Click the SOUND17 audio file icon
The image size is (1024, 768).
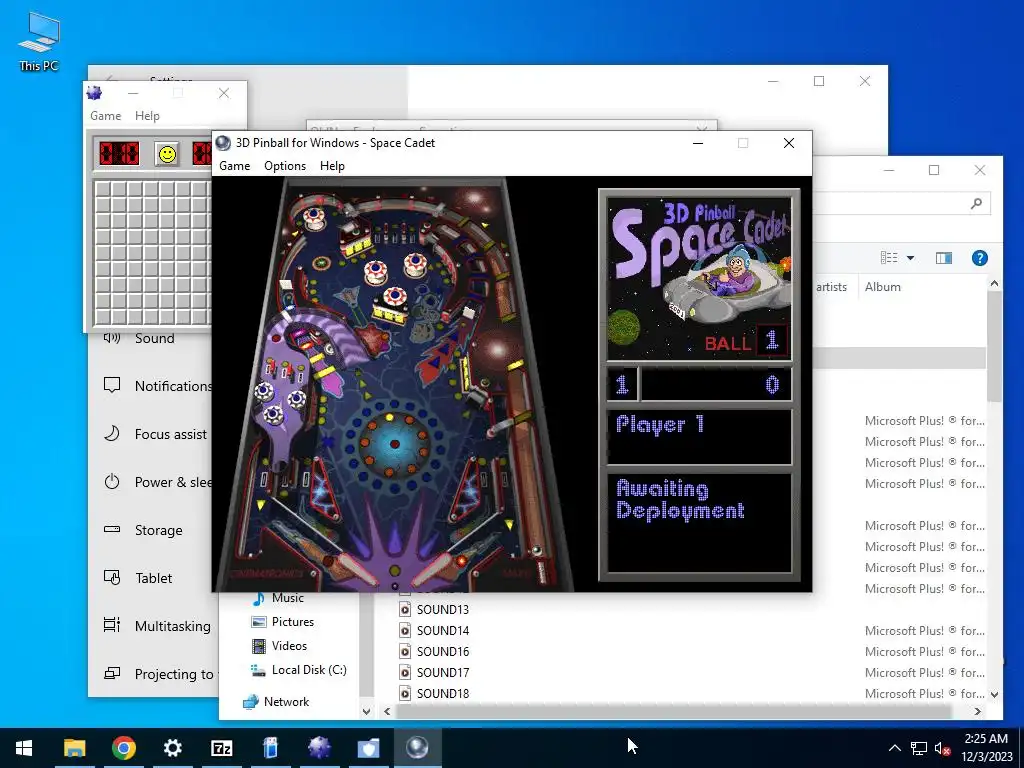(405, 672)
